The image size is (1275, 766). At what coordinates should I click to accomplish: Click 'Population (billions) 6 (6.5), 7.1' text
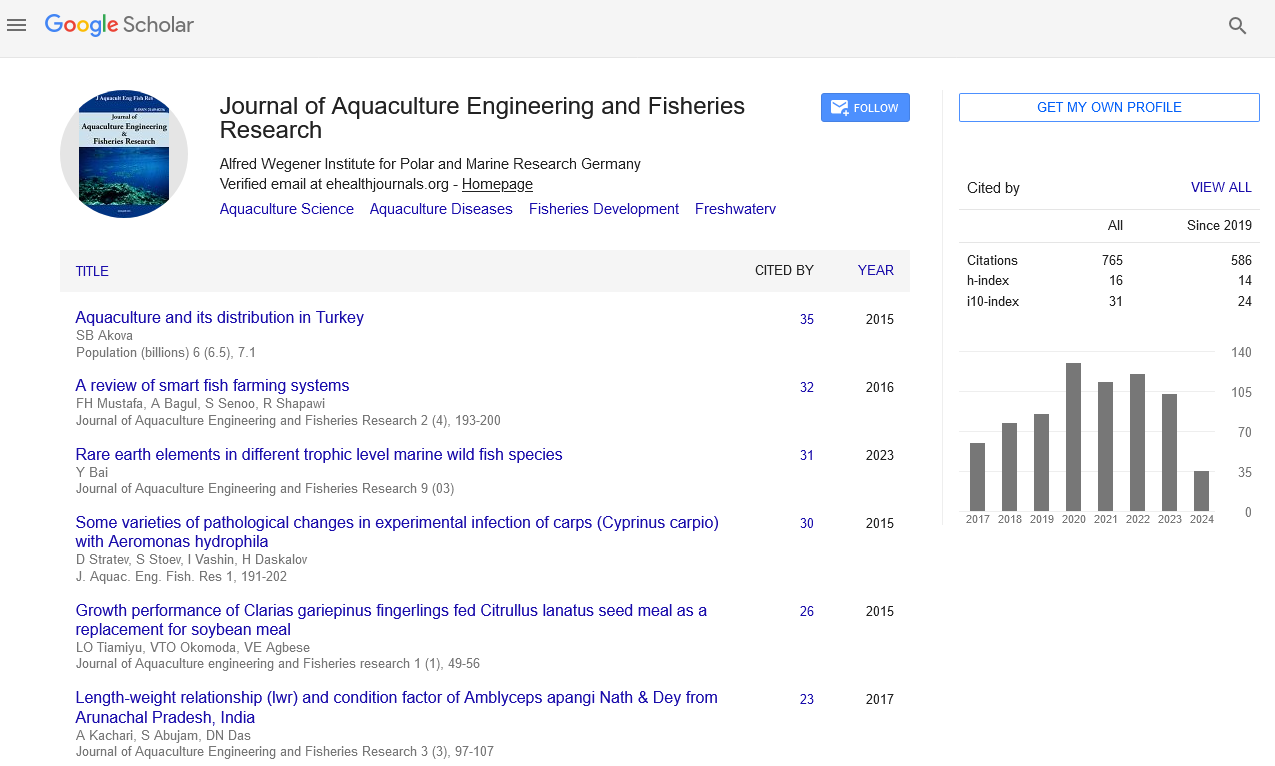[166, 352]
